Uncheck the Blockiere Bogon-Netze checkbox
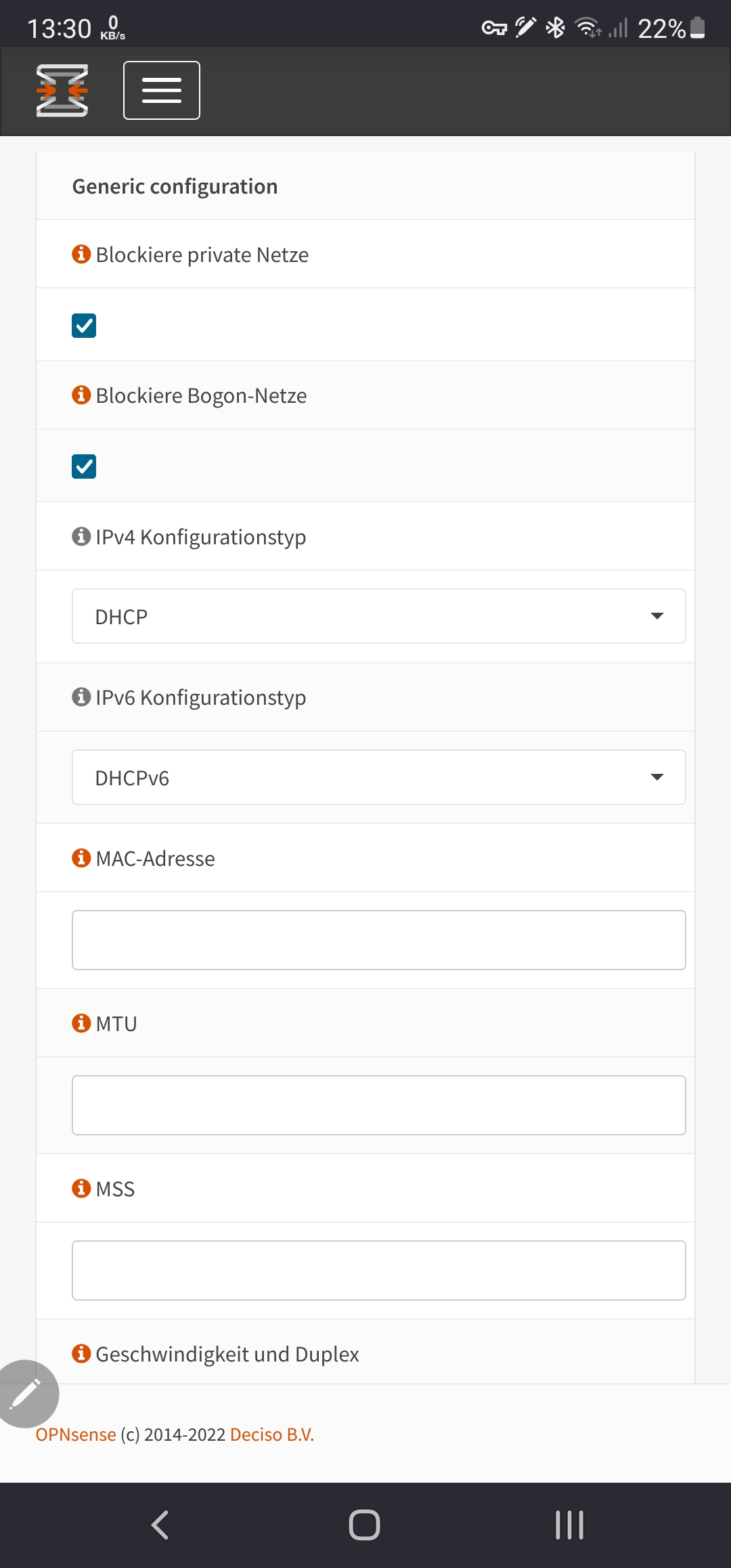 [84, 466]
